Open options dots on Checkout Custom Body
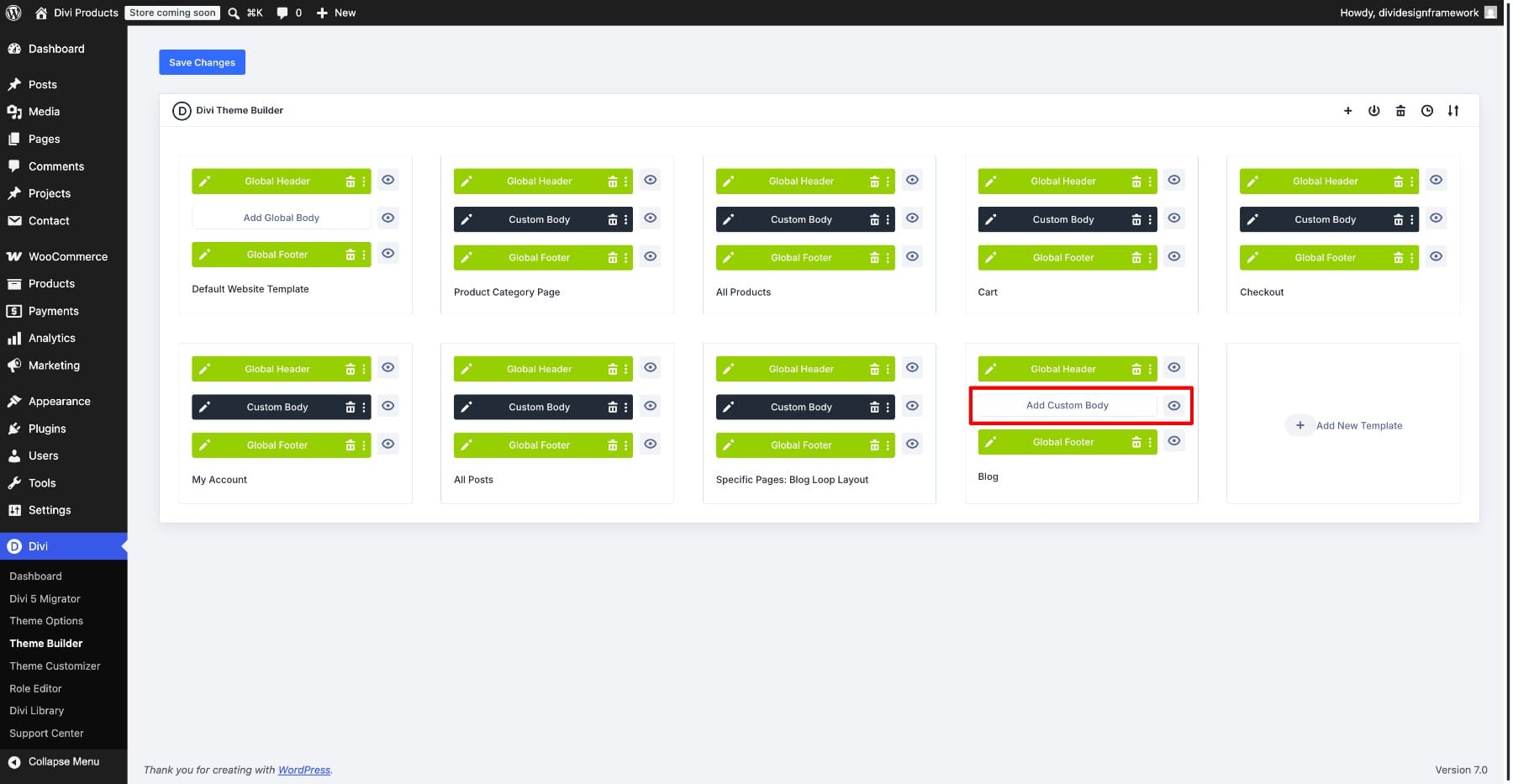The image size is (1513, 784). pos(1412,219)
